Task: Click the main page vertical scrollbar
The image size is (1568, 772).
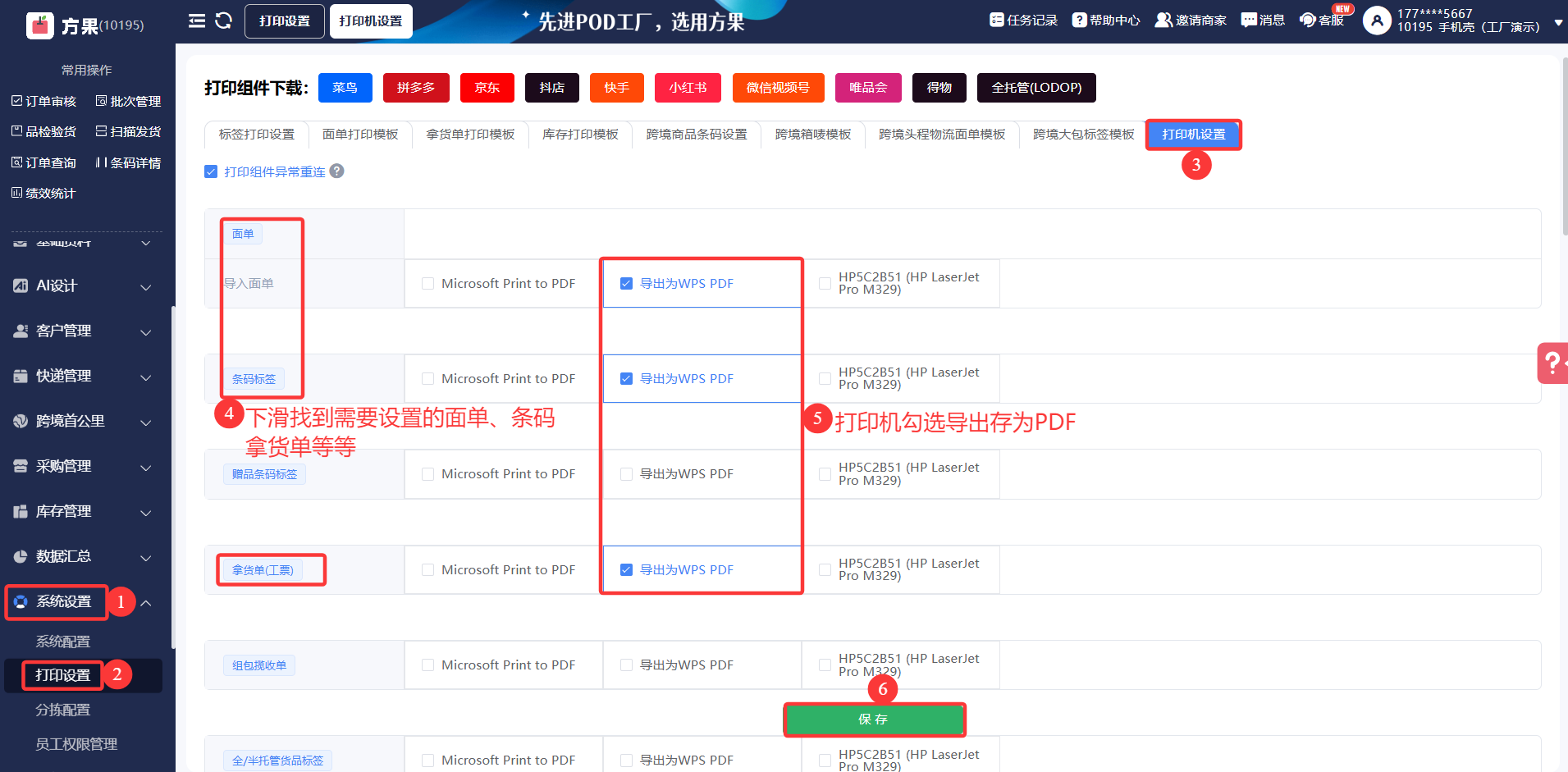Action: tap(1564, 146)
